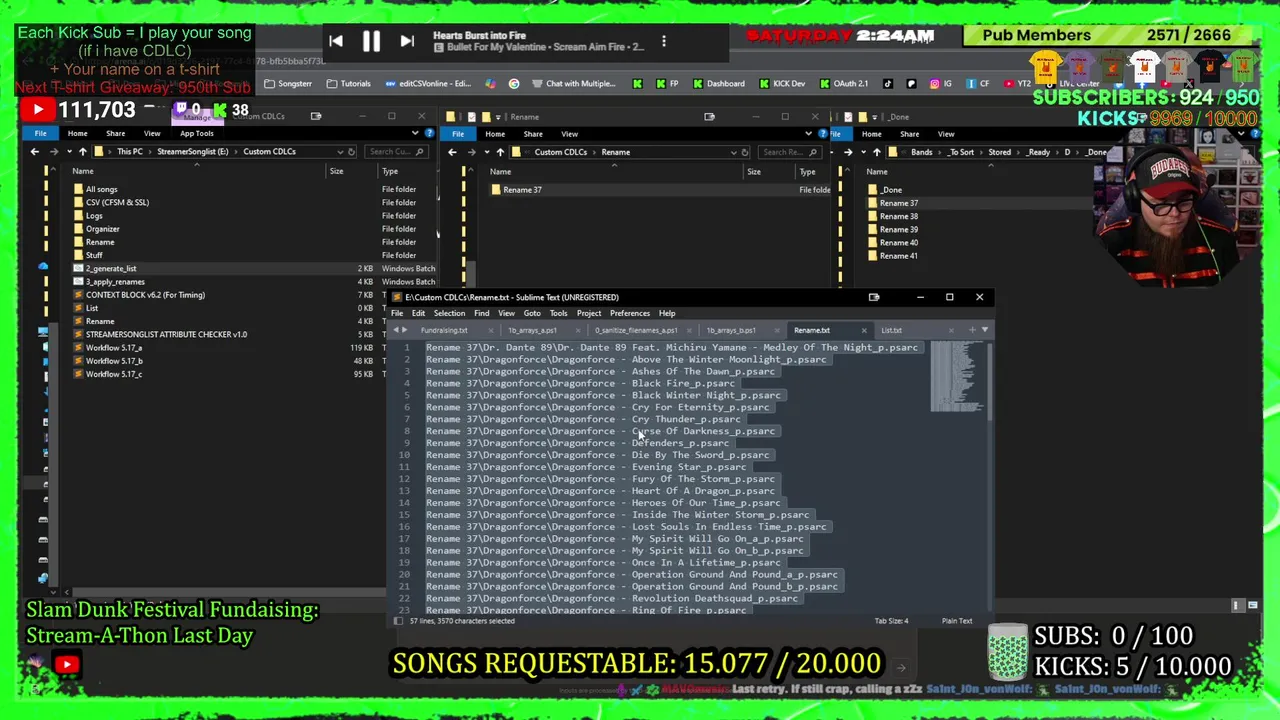Open the View tab in _Done explorer window
This screenshot has width=1280, height=720.
(x=946, y=134)
